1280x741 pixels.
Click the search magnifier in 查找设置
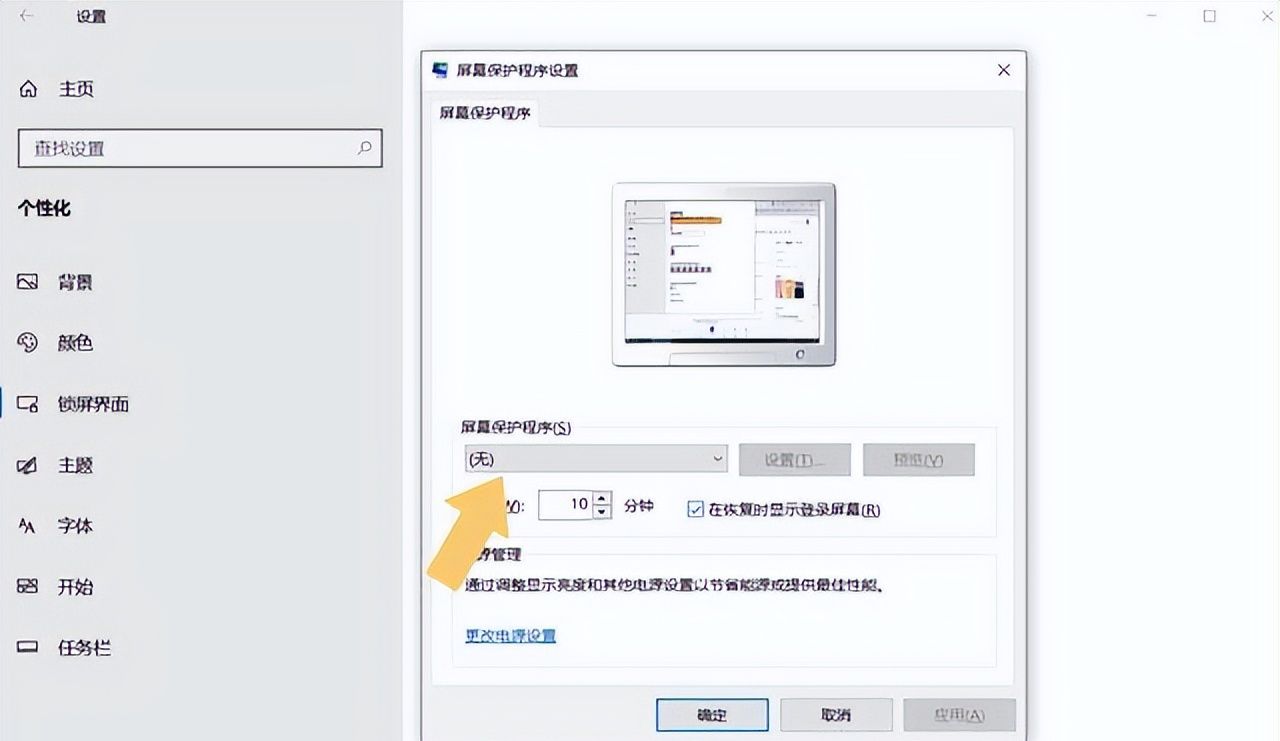[365, 148]
